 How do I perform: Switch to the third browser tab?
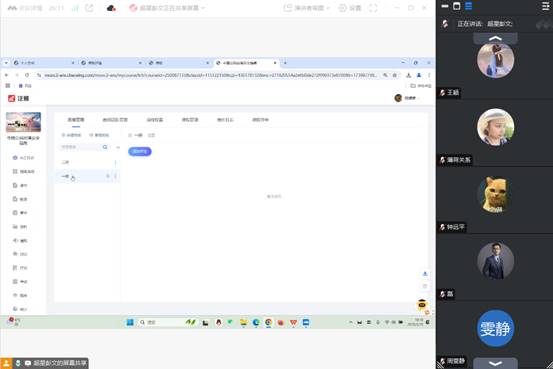tap(179, 63)
